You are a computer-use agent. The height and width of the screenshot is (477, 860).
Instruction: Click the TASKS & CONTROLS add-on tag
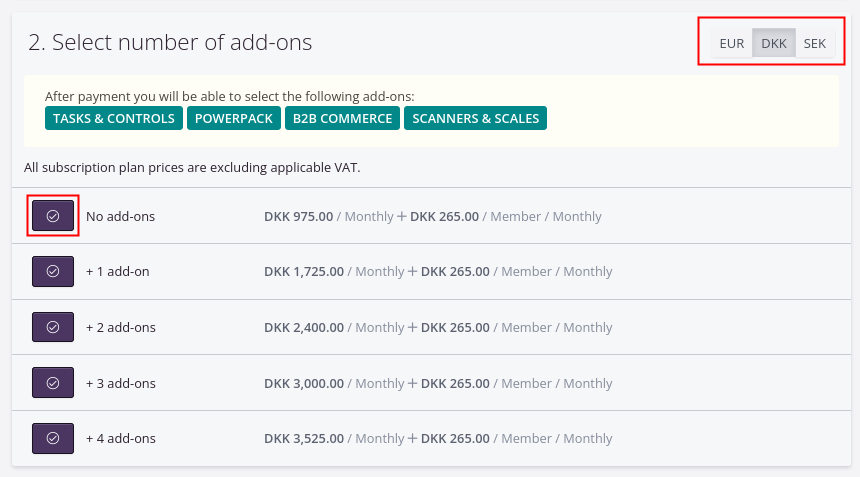point(114,118)
